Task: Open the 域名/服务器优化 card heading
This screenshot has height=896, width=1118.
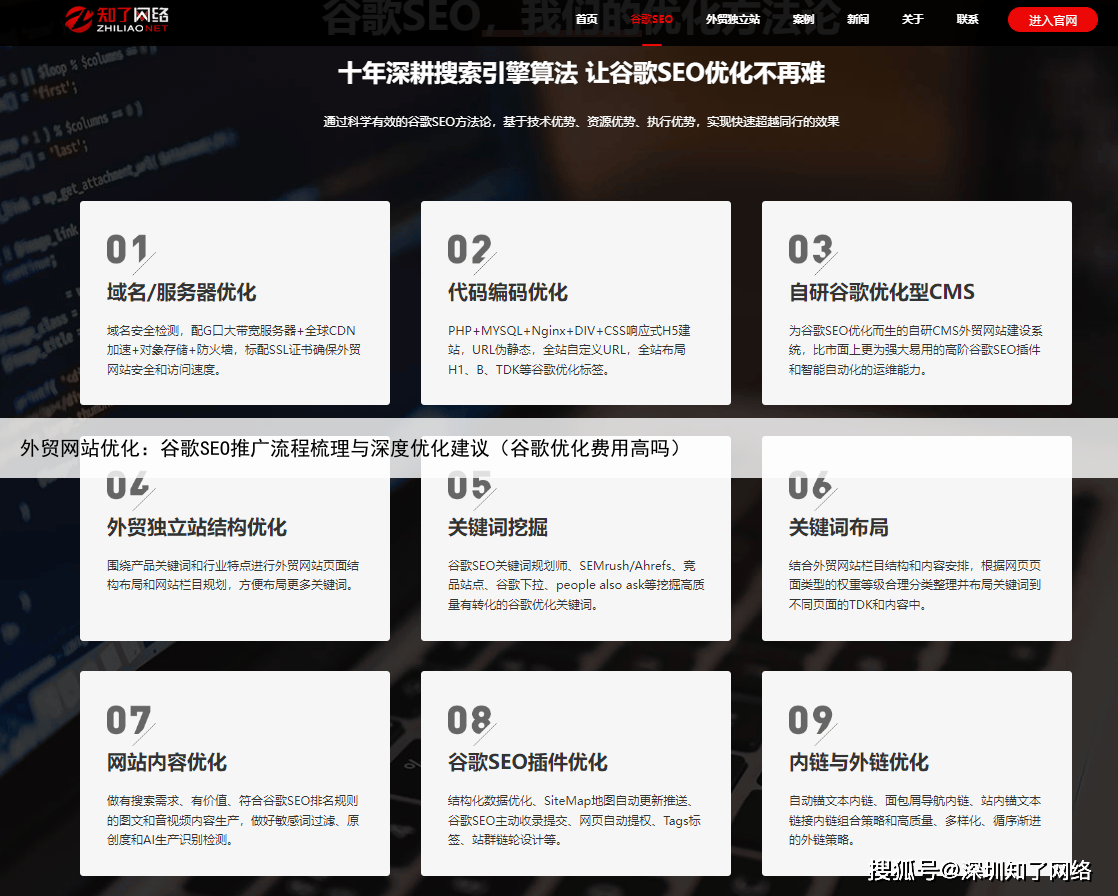Action: point(181,293)
